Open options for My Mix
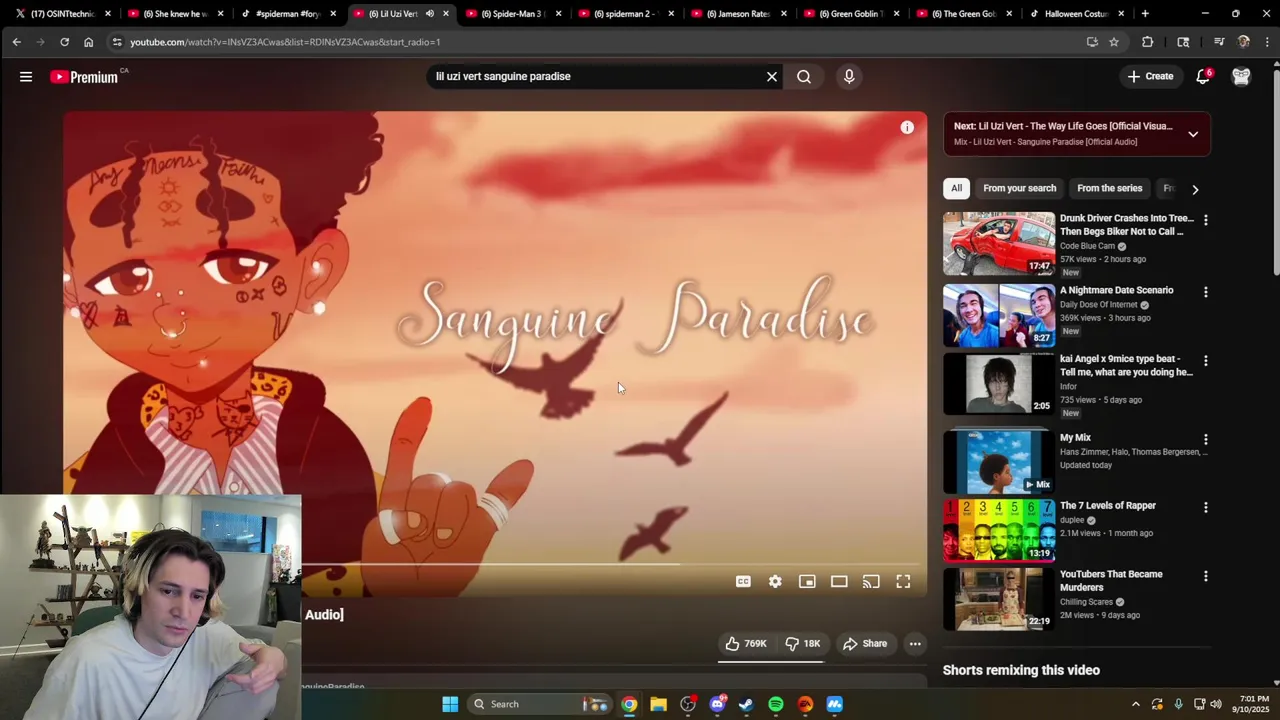This screenshot has height=720, width=1280. pyautogui.click(x=1205, y=439)
